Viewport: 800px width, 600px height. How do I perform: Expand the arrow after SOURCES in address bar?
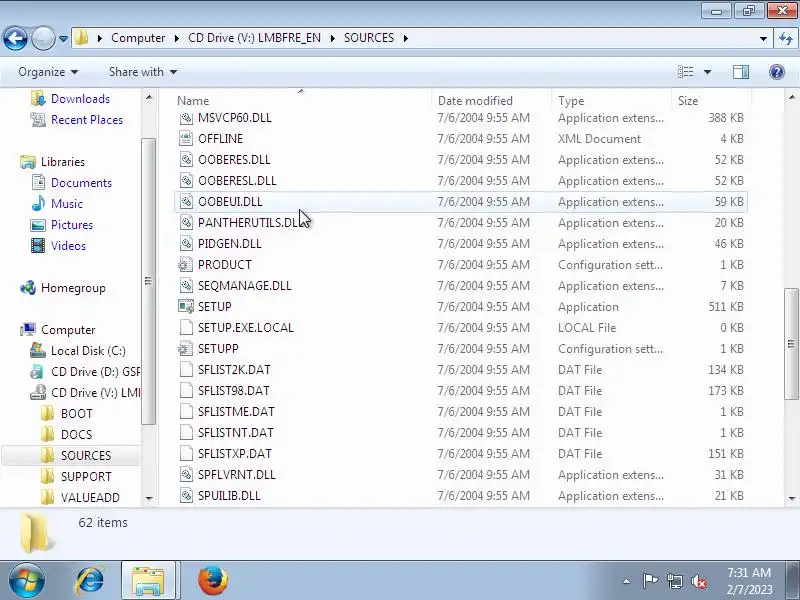[x=406, y=38]
